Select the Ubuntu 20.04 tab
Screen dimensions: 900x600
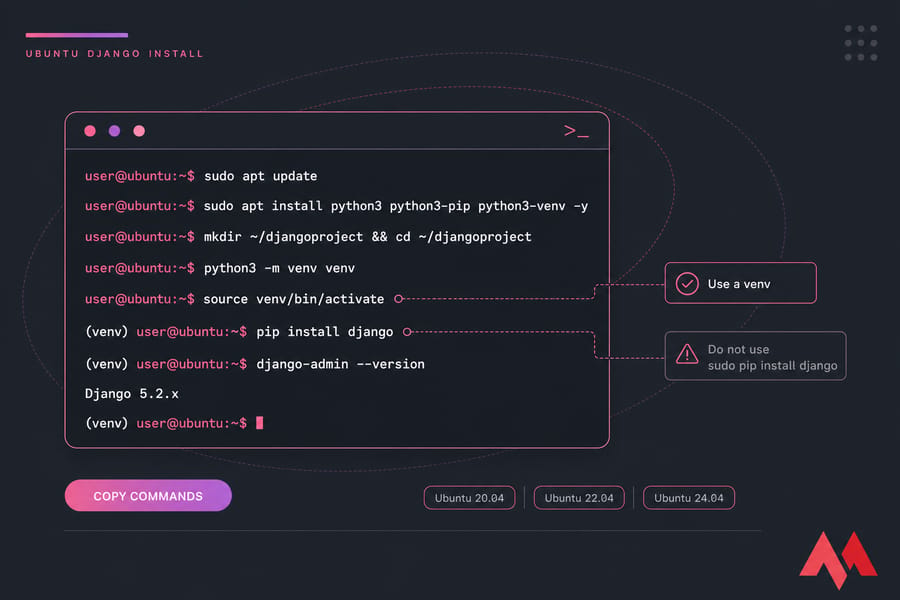tap(470, 498)
